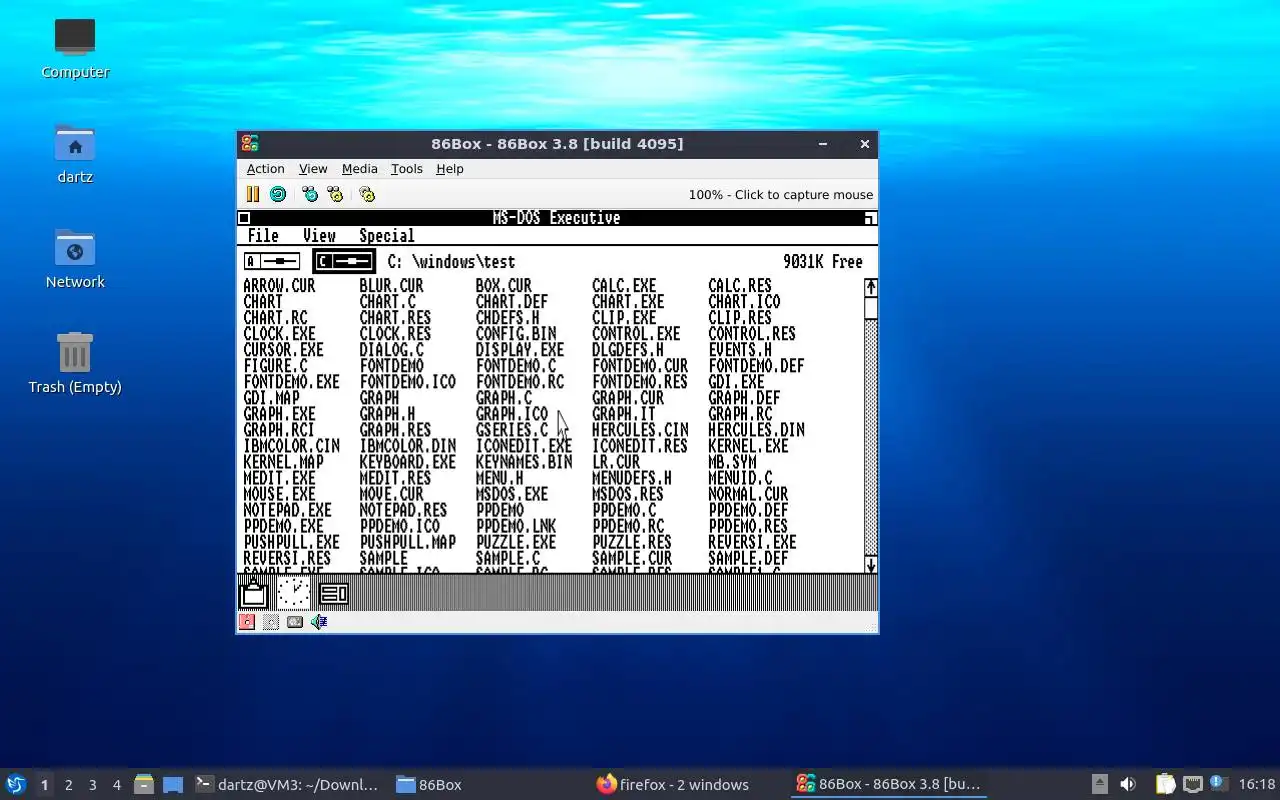
Task: Select the file NOTEPAD.EXE
Action: (x=287, y=510)
